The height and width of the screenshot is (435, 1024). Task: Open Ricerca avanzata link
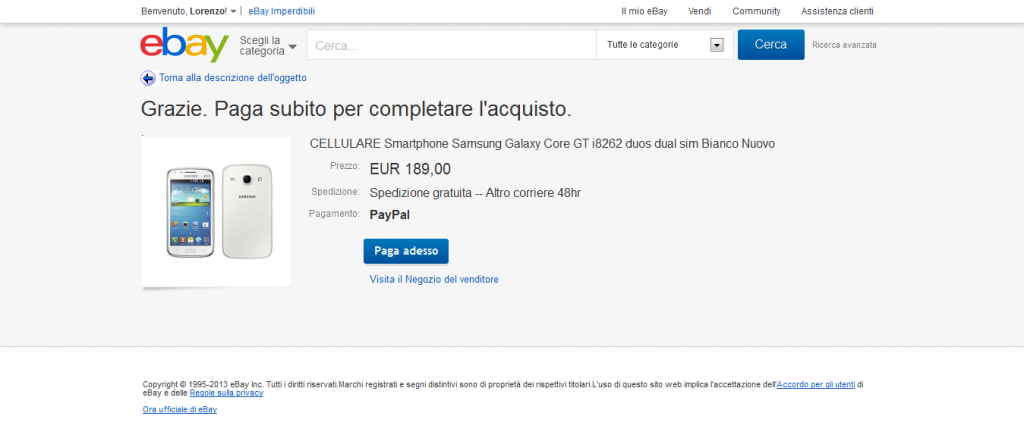(x=844, y=45)
